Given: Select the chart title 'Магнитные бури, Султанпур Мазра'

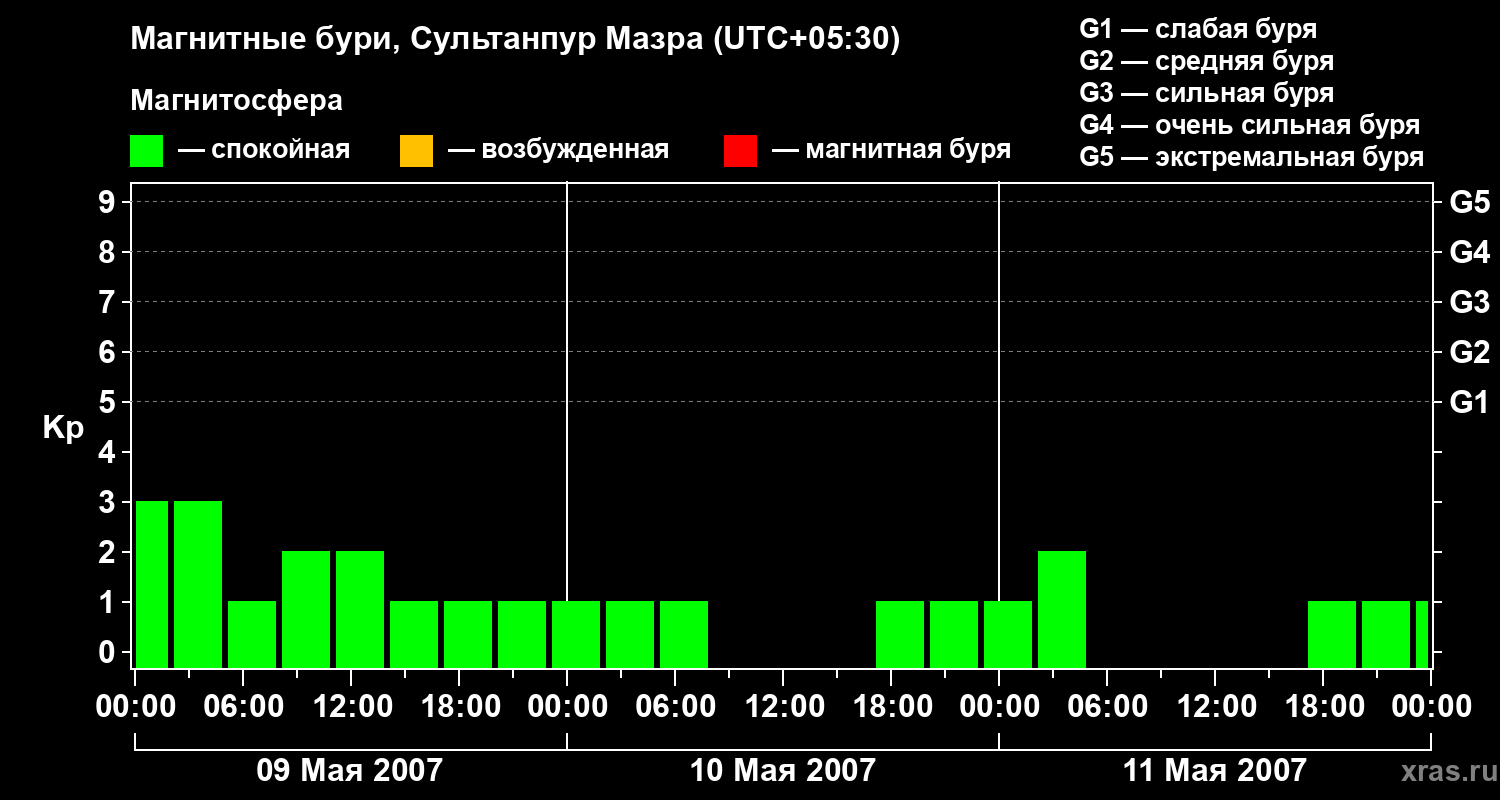Looking at the screenshot, I should point(417,40).
